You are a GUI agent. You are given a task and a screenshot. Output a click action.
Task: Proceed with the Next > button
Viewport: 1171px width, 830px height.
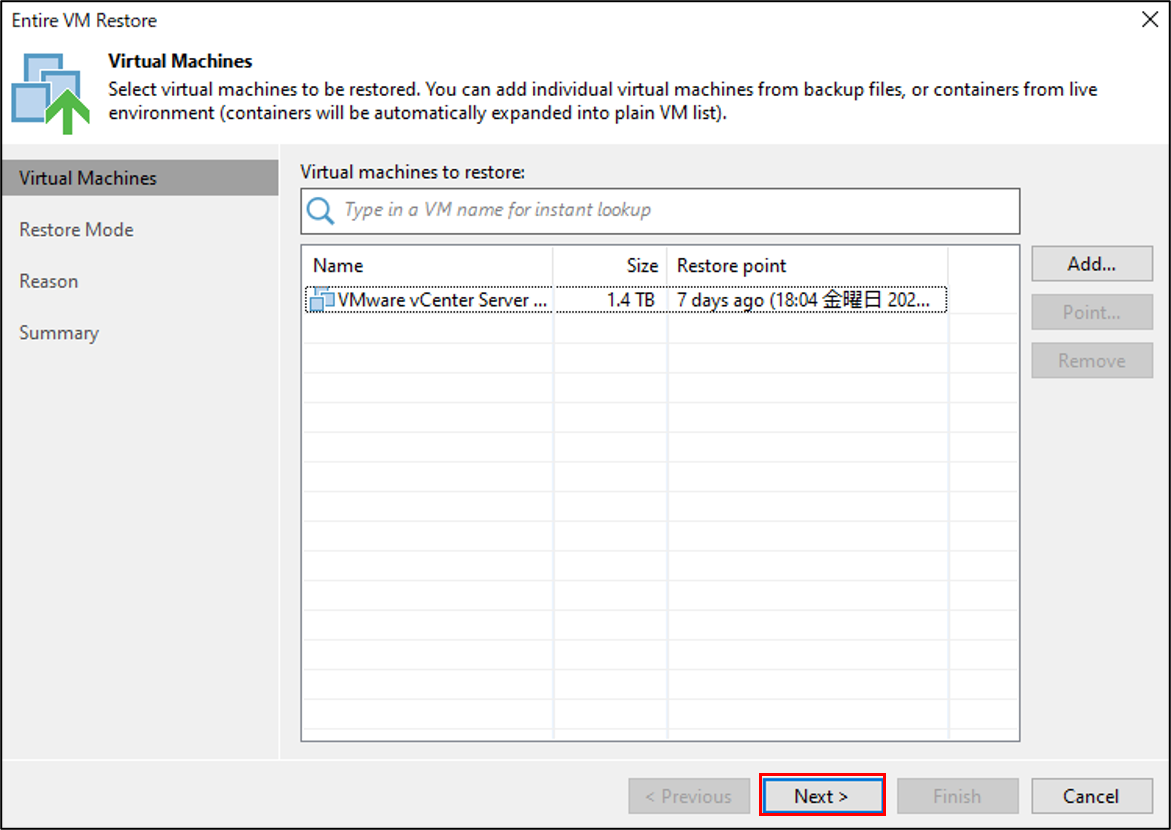click(x=822, y=796)
